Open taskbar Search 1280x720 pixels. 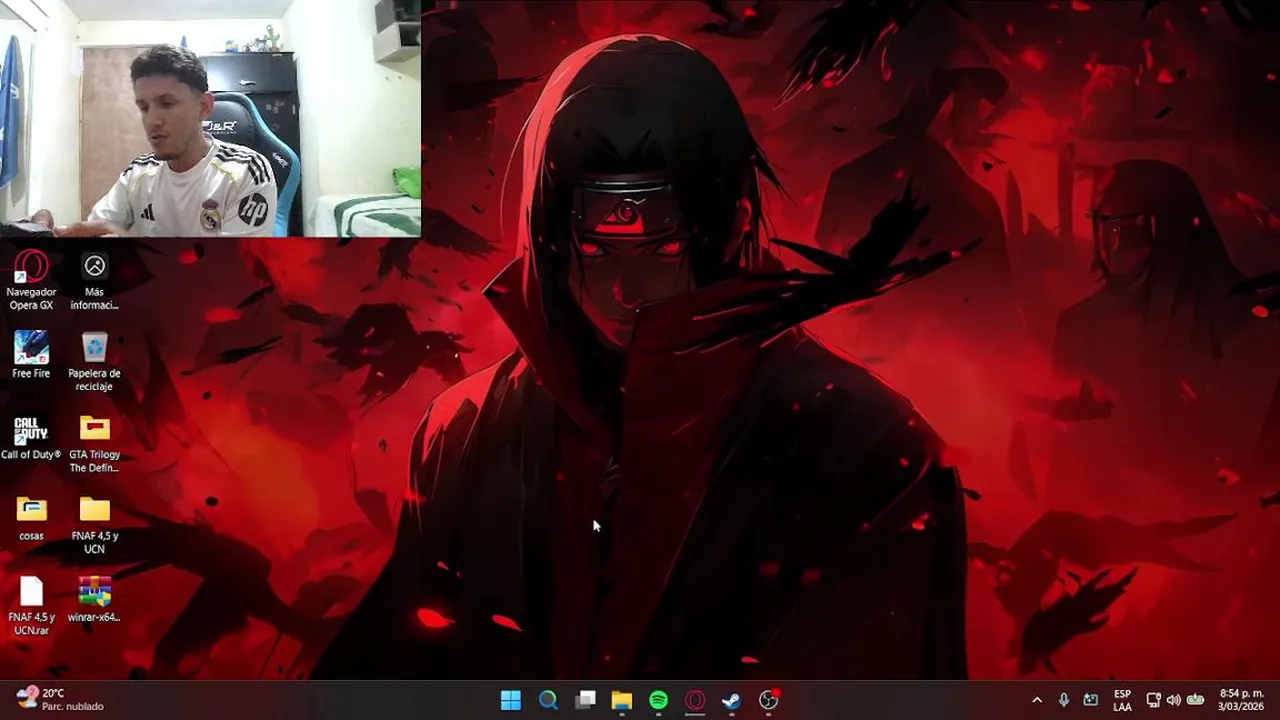tap(548, 700)
